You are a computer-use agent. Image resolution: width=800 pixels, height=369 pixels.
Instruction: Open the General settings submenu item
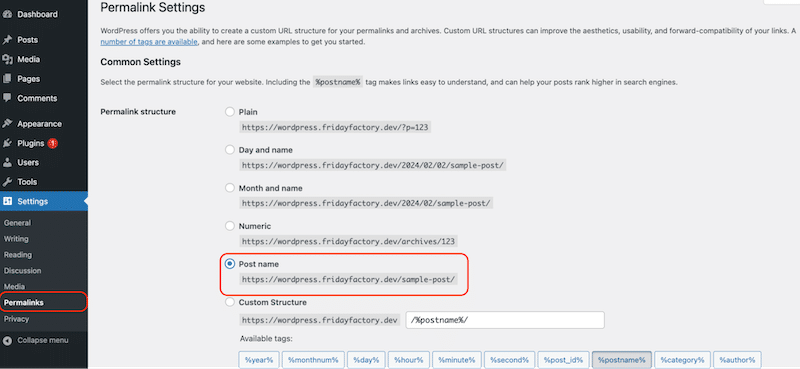[x=17, y=223]
